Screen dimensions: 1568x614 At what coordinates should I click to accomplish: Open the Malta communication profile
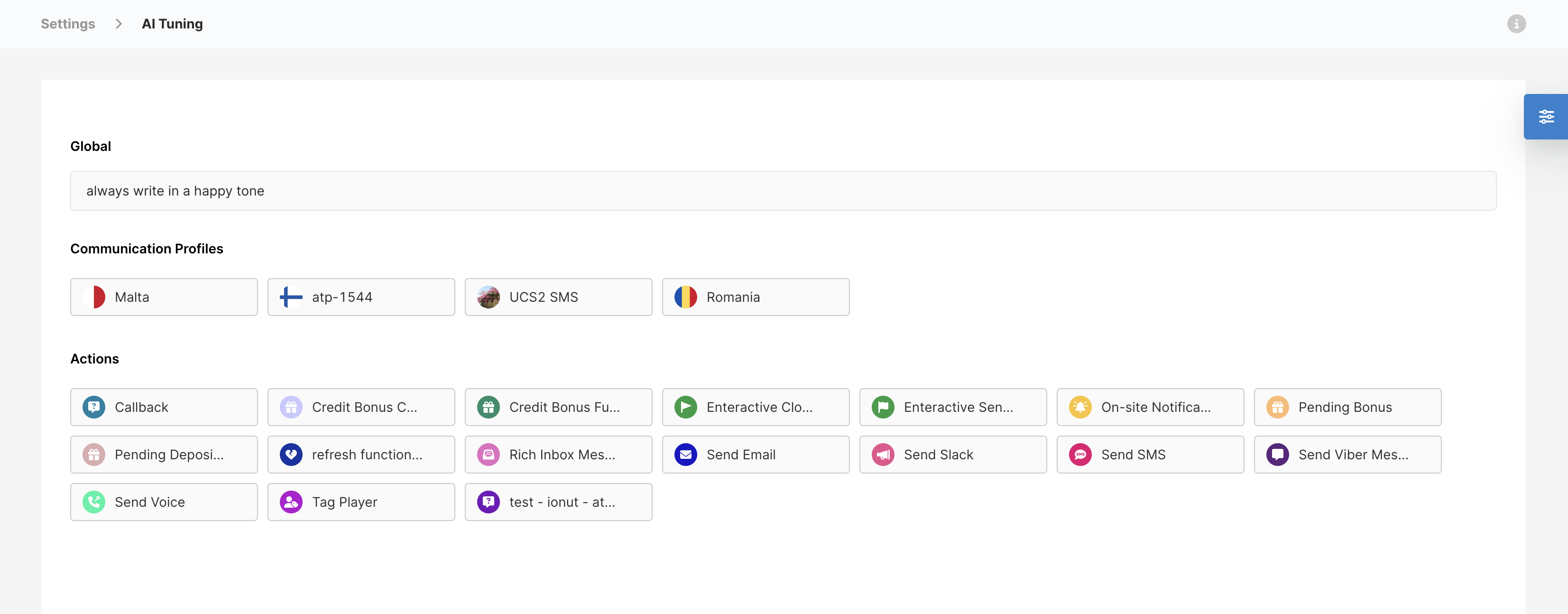point(164,297)
